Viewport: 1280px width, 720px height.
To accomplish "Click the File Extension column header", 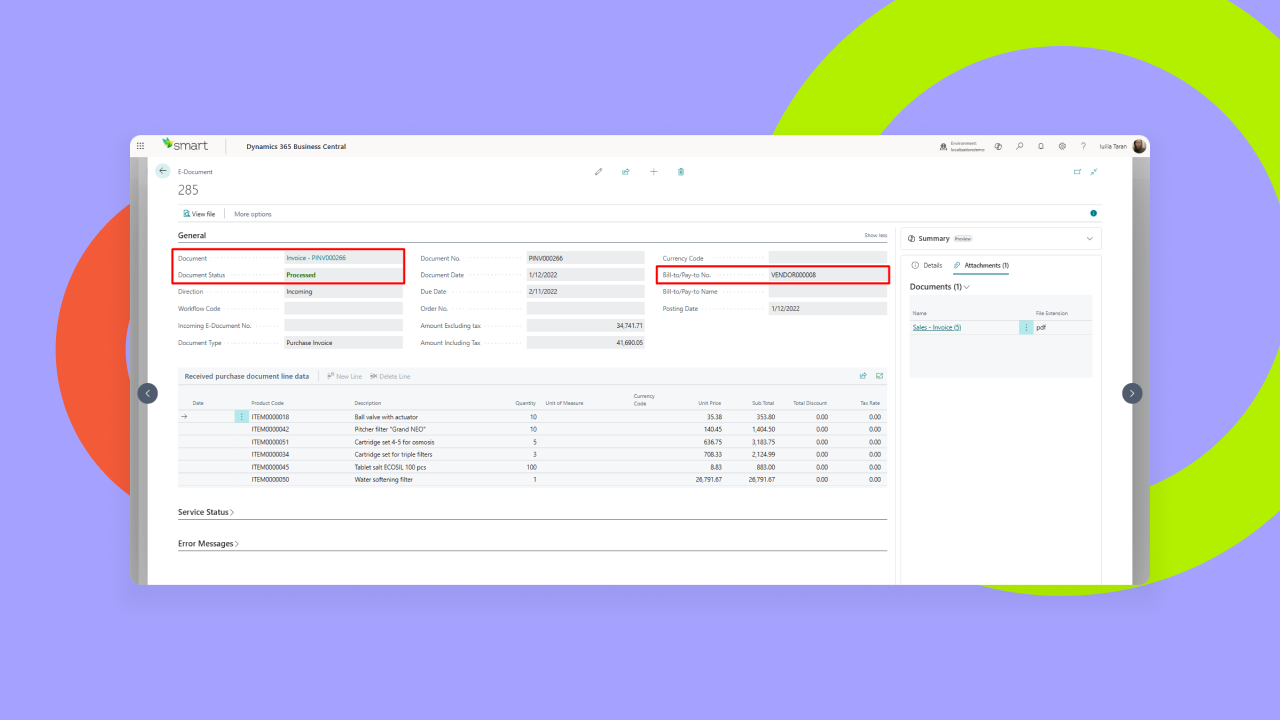I will click(1051, 313).
